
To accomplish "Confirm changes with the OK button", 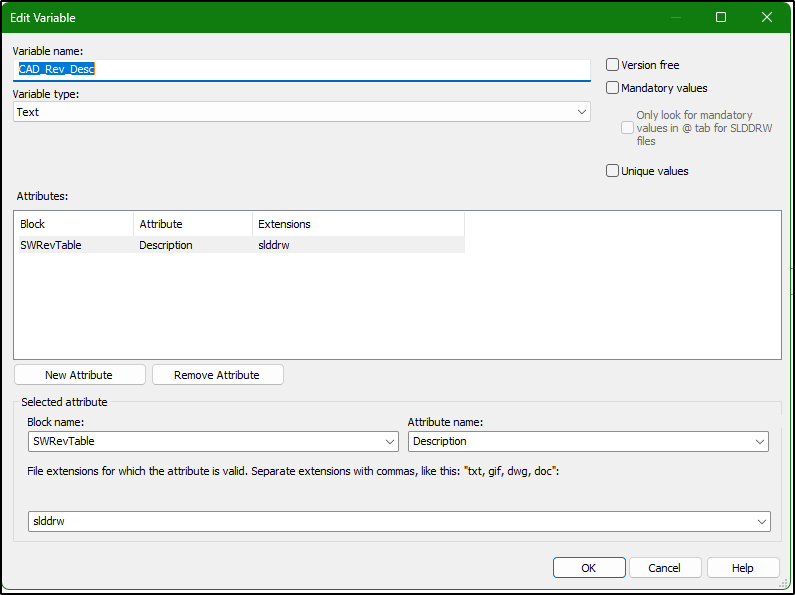I will pos(589,568).
